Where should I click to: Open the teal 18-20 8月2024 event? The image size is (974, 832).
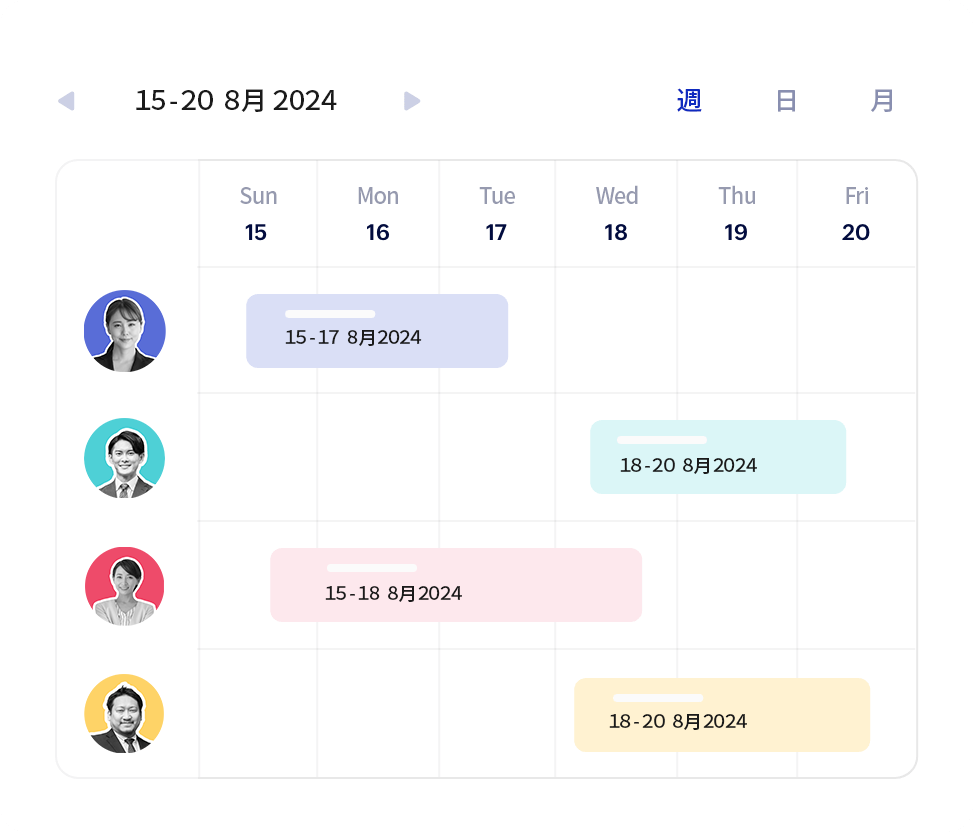718,457
